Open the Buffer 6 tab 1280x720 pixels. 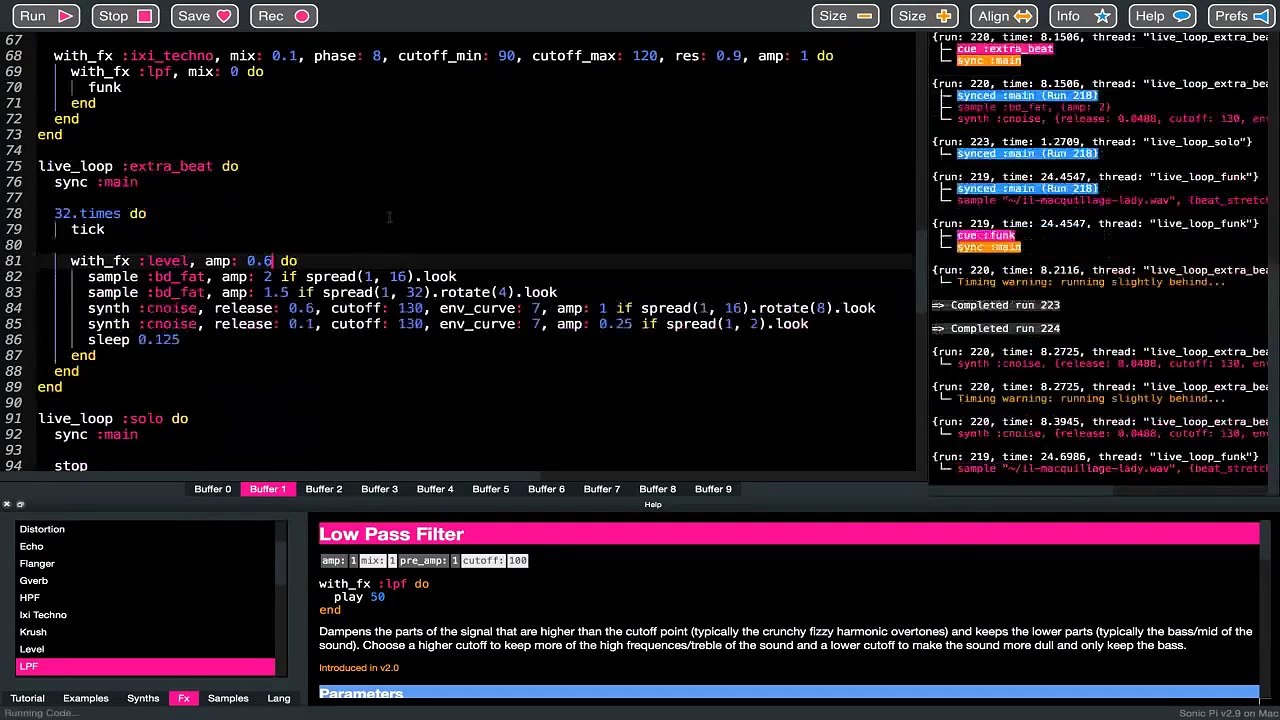[546, 489]
